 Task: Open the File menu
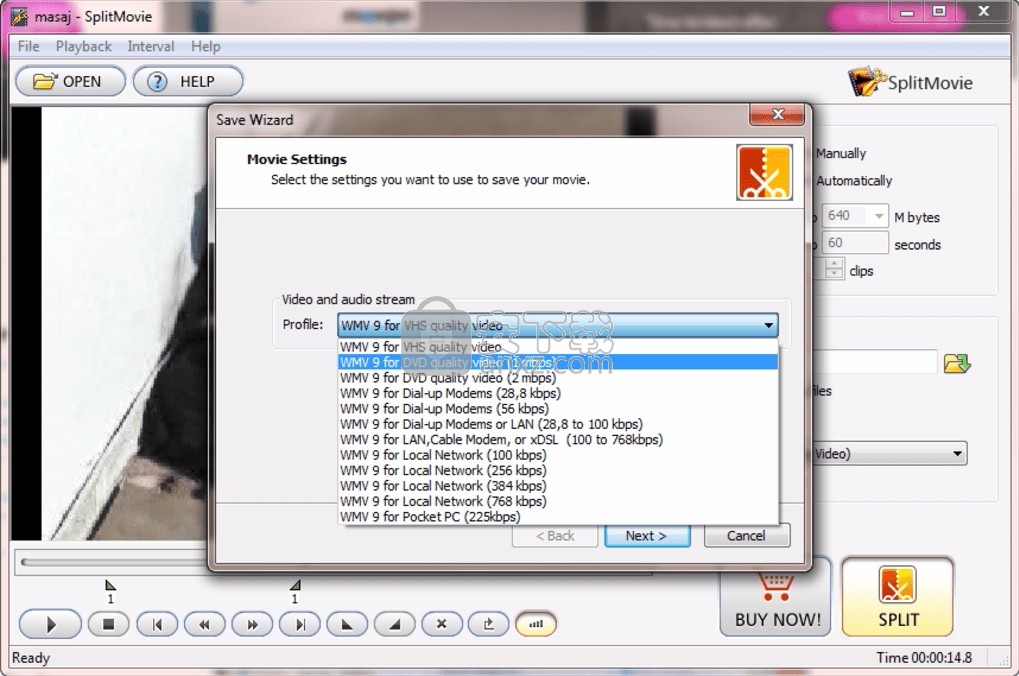point(29,46)
